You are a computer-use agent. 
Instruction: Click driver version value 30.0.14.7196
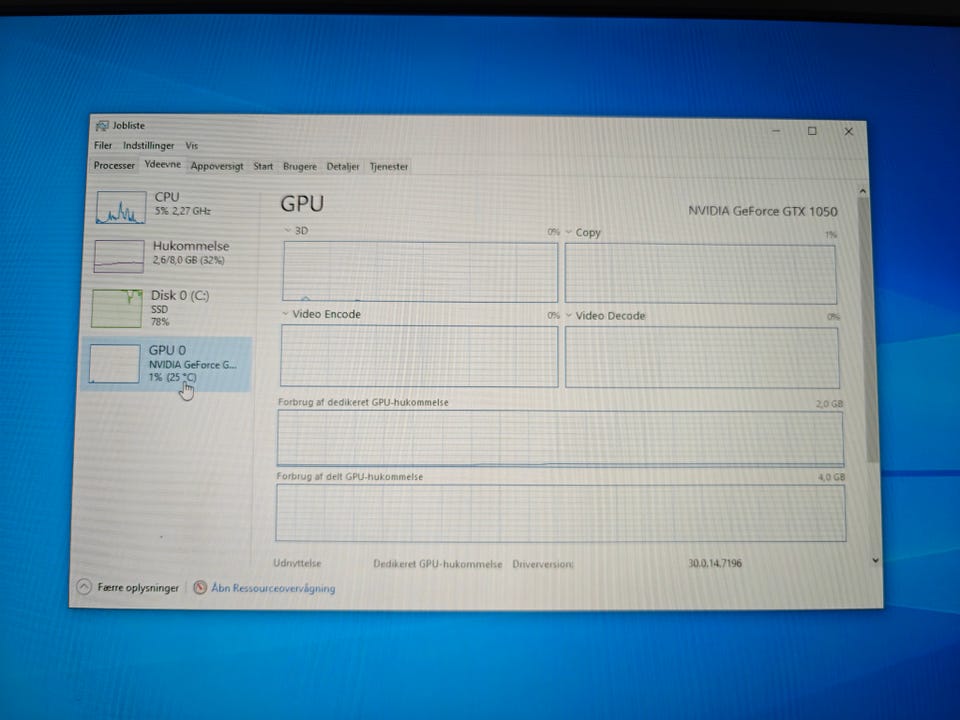[x=715, y=563]
